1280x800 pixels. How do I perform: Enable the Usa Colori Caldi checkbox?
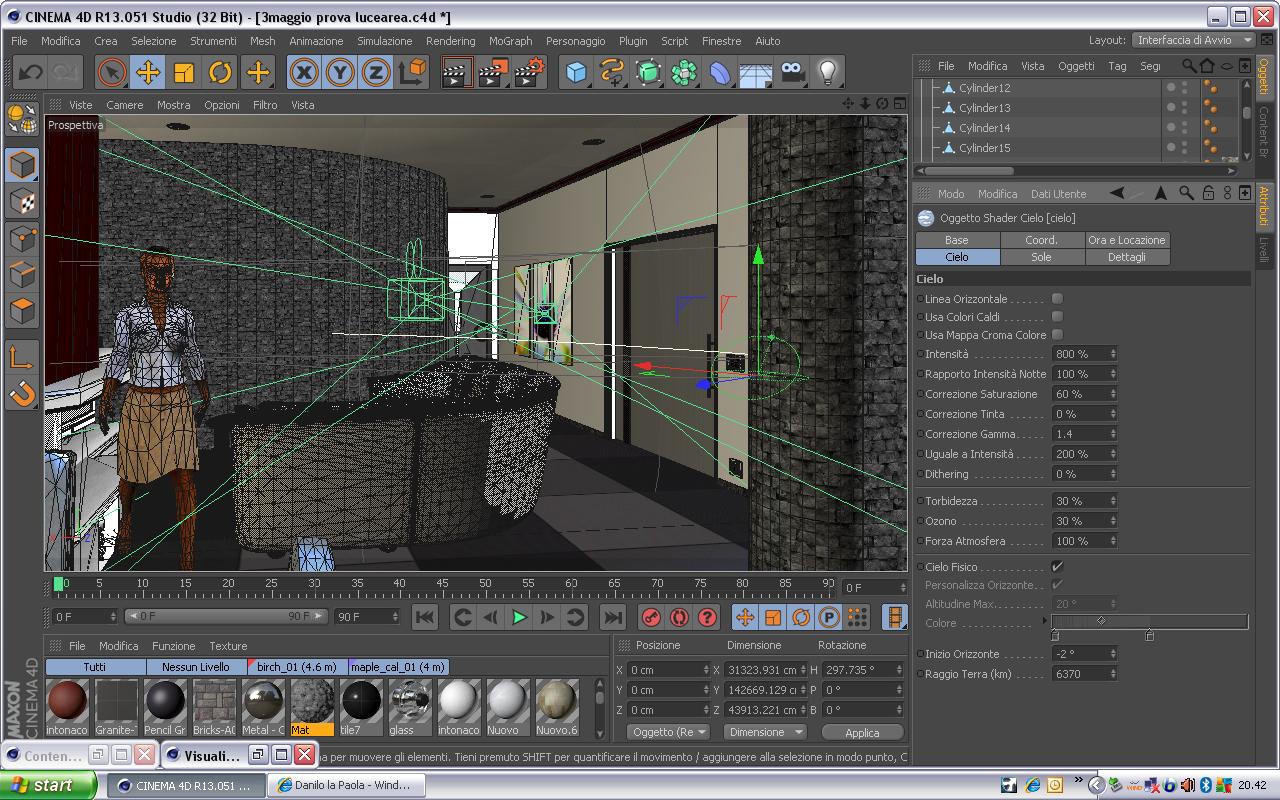(1057, 316)
